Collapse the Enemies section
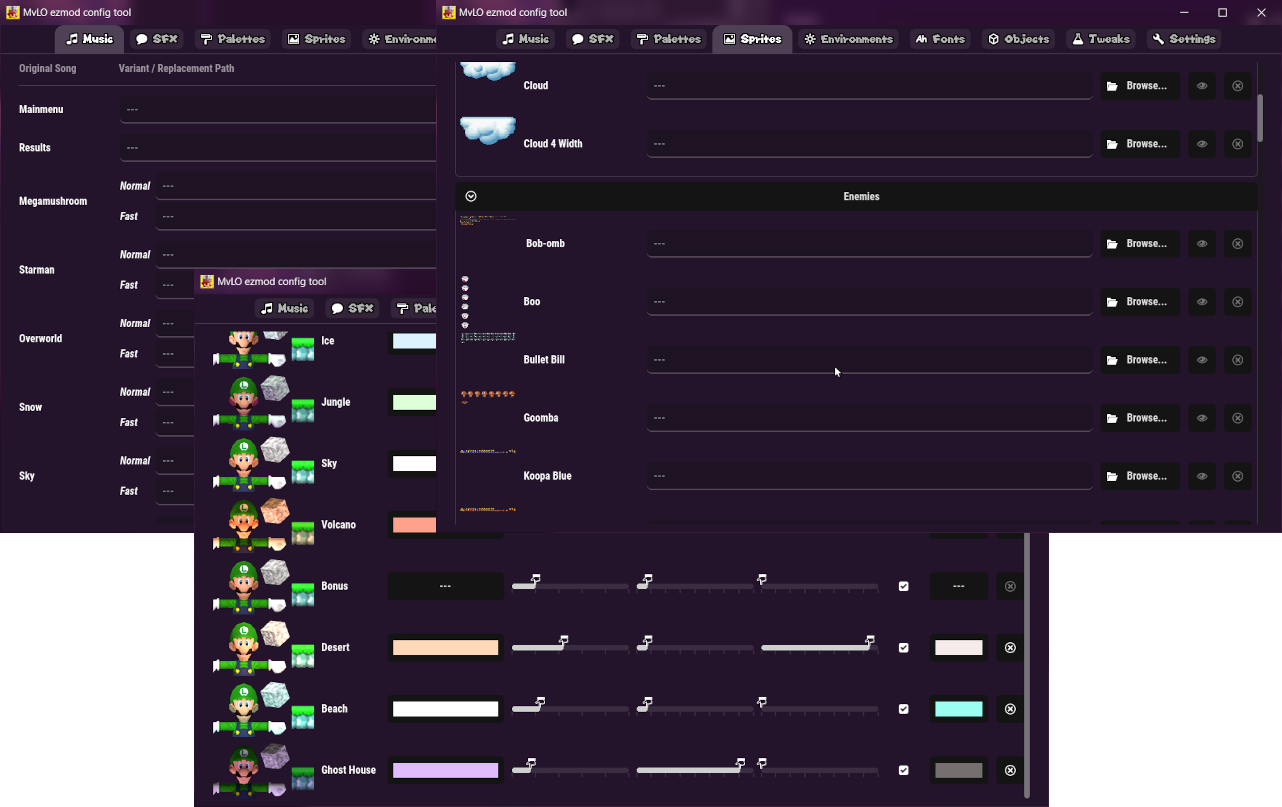The image size is (1282, 807). pos(471,197)
